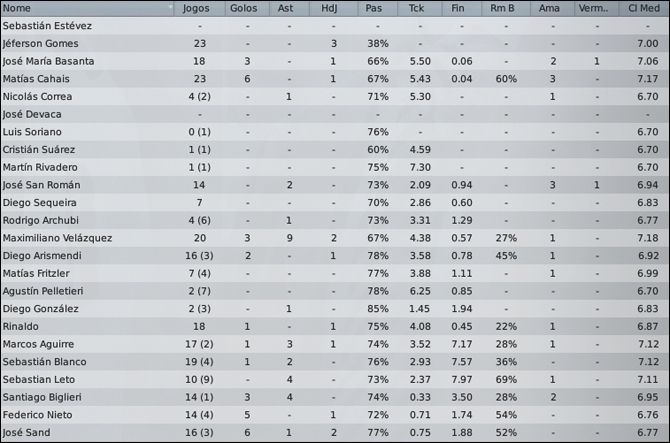This screenshot has width=670, height=443.
Task: Open Santiago Biglieri's entry
Action: point(40,398)
